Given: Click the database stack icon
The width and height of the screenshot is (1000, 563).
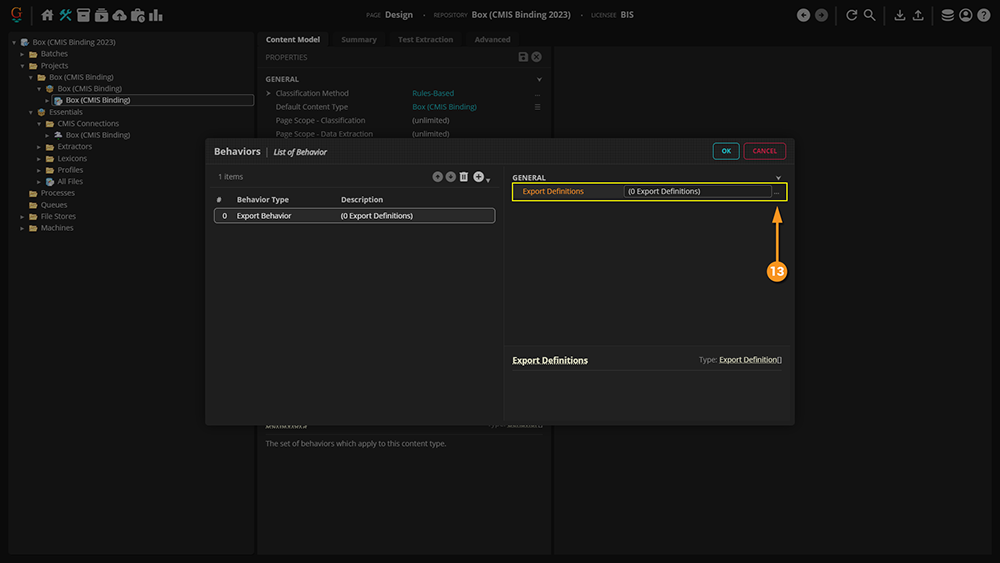Looking at the screenshot, I should pos(947,15).
